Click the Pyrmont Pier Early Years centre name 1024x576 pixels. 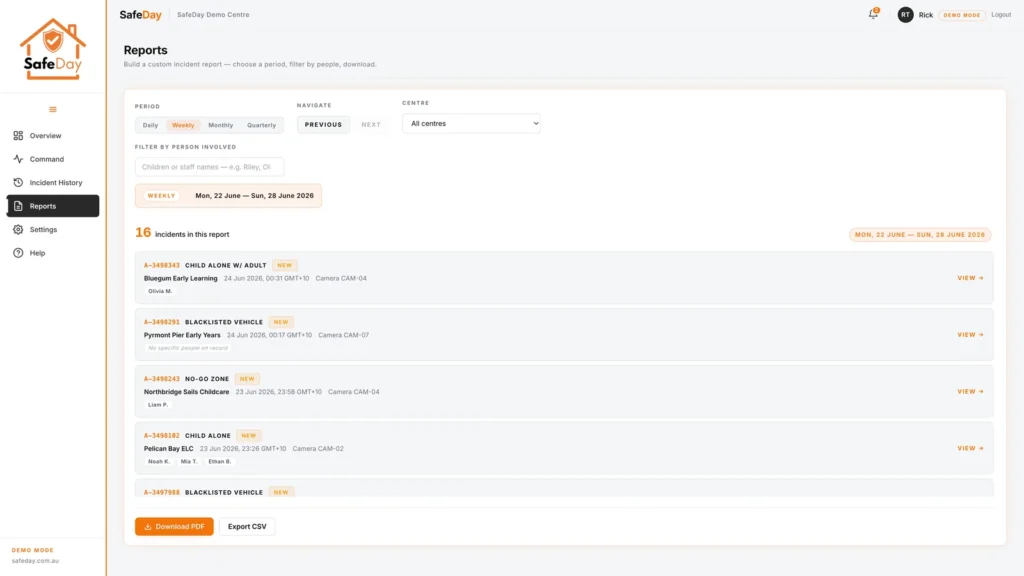pos(182,336)
